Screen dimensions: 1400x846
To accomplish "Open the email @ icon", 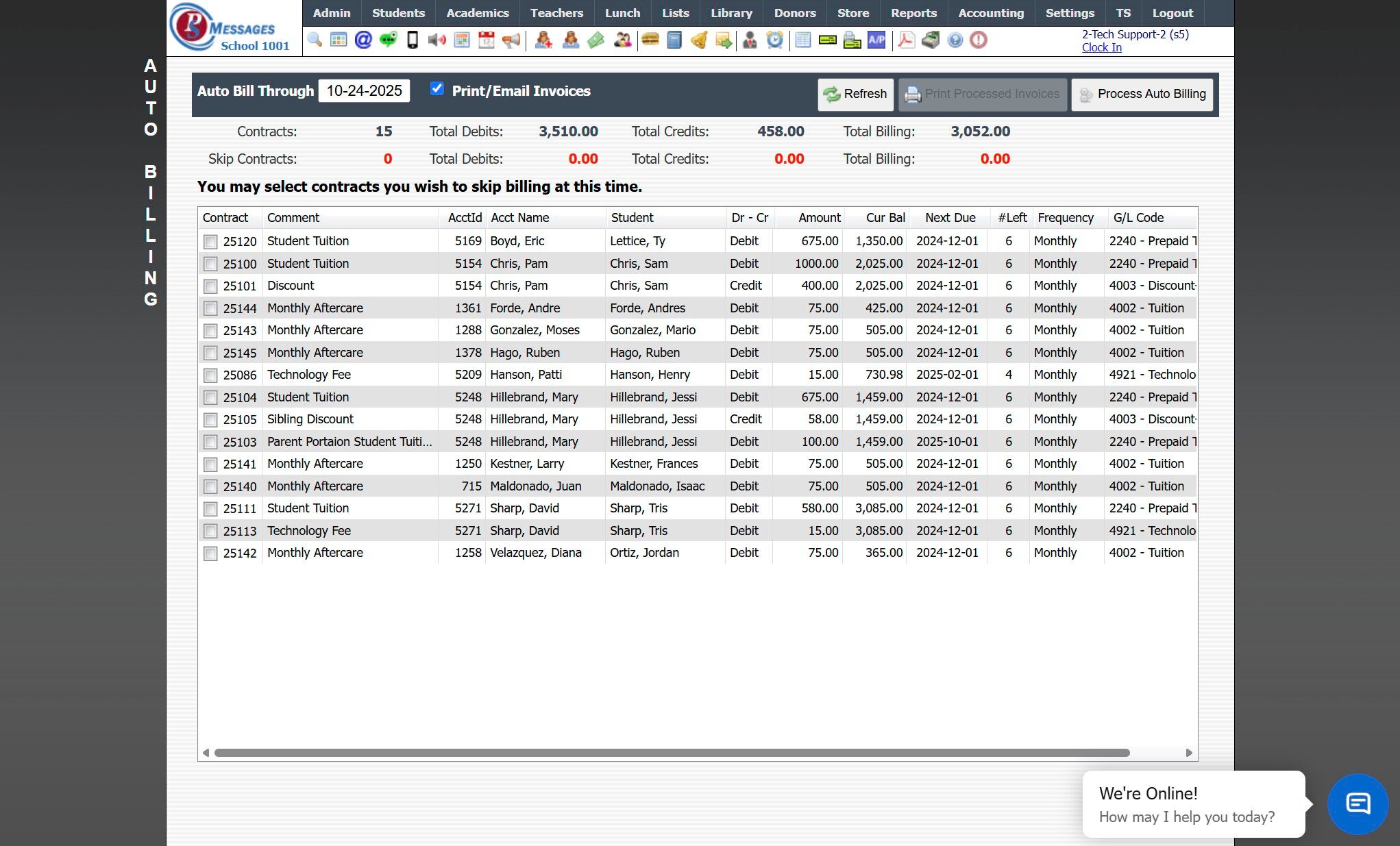I will [x=363, y=40].
